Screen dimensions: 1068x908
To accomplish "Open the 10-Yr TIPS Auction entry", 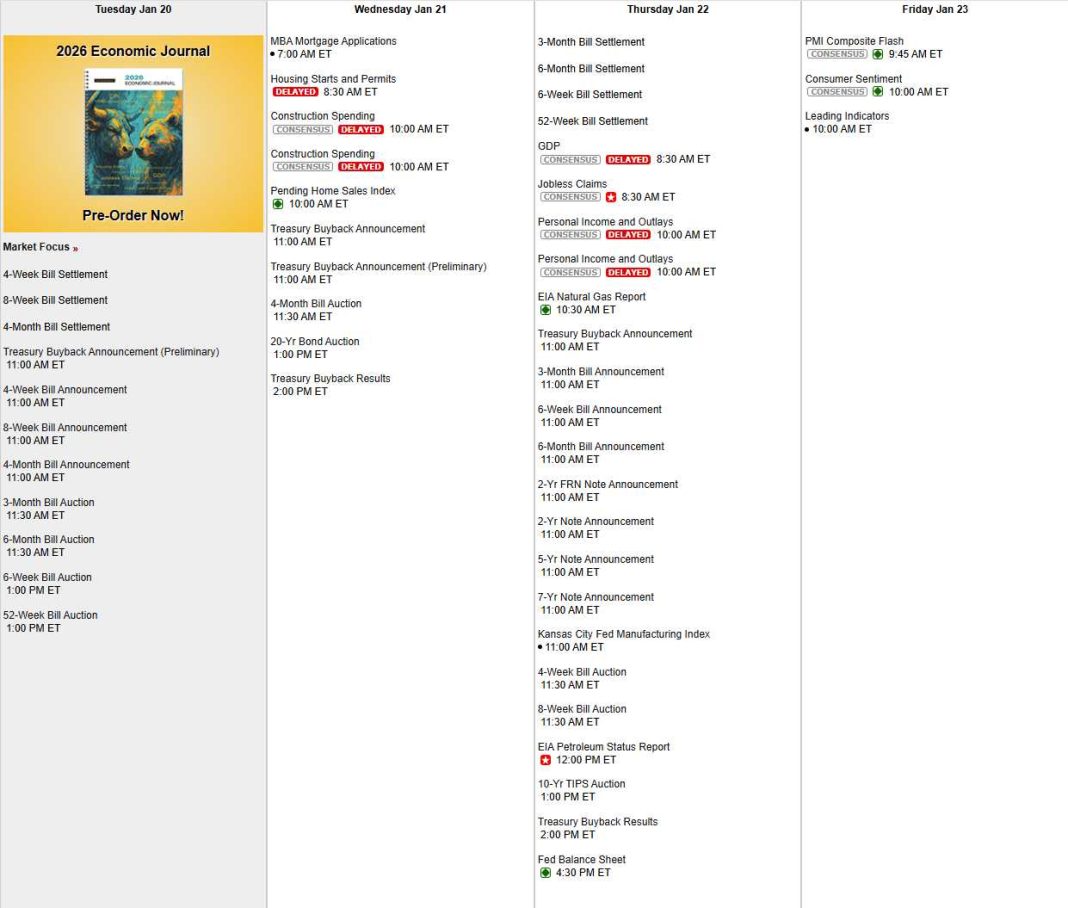I will tap(581, 784).
